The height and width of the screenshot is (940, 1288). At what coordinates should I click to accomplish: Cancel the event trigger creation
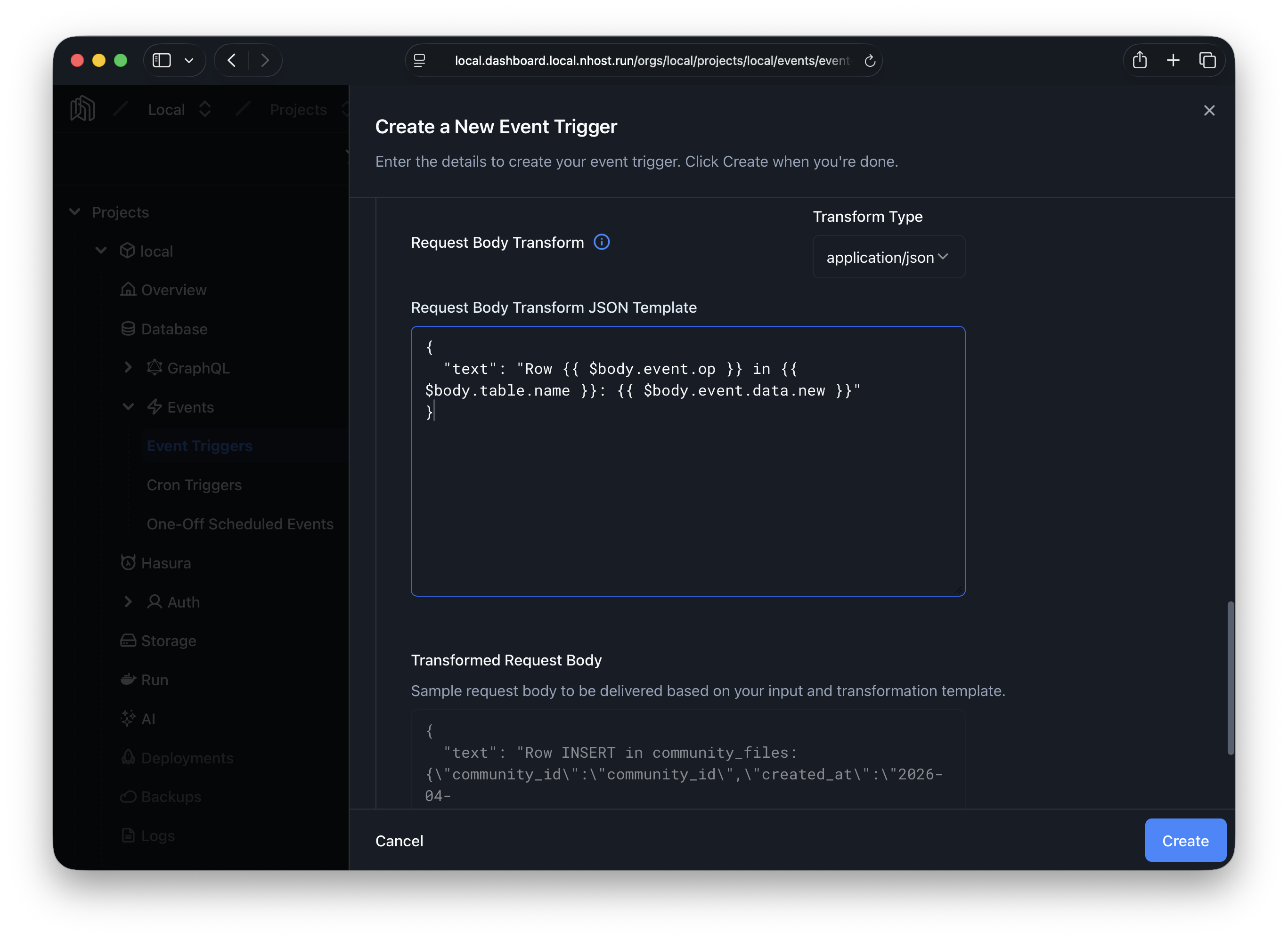399,841
